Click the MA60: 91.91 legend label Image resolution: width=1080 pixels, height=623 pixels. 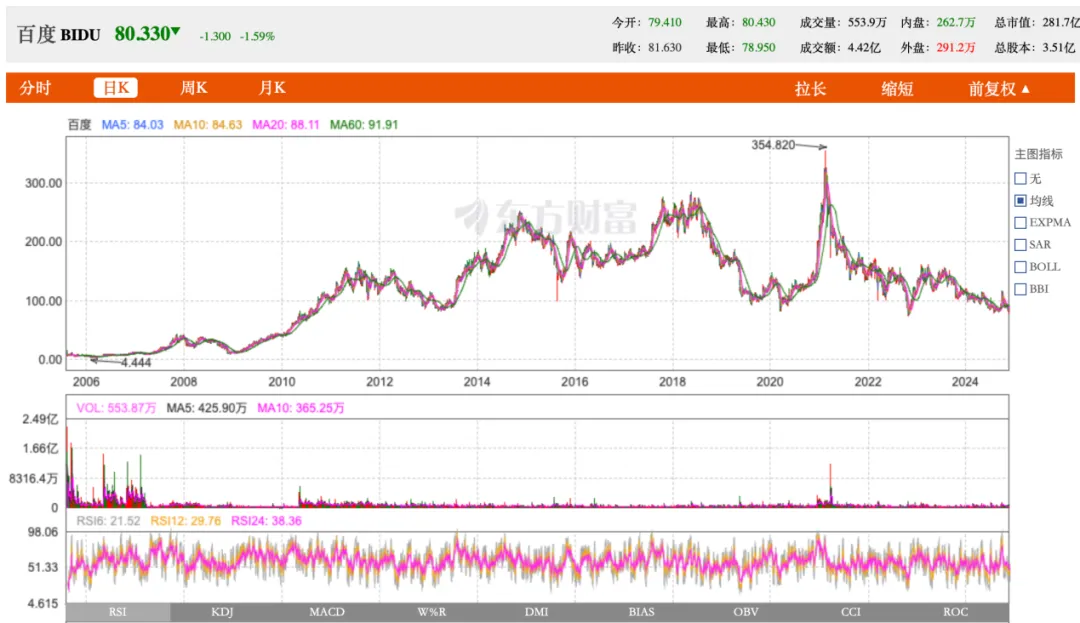click(364, 125)
